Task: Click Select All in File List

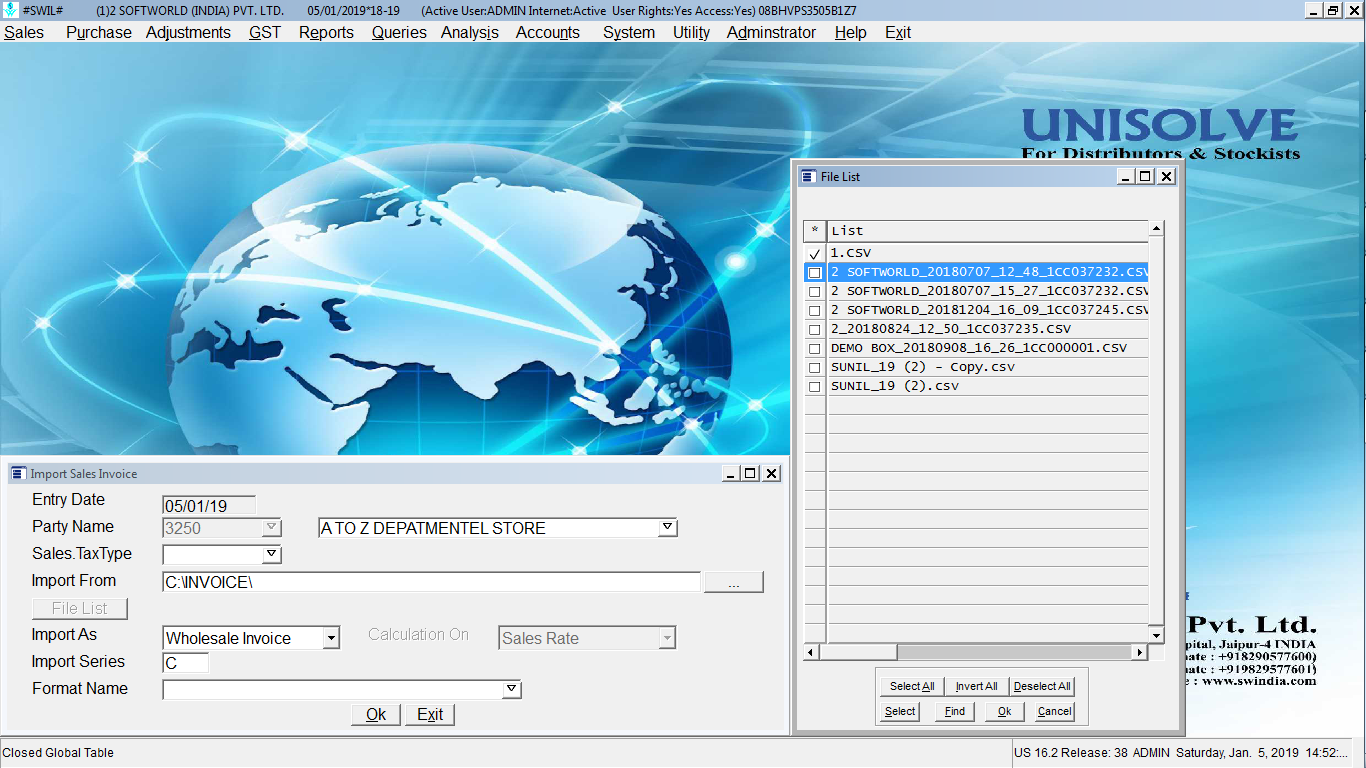Action: [x=912, y=686]
